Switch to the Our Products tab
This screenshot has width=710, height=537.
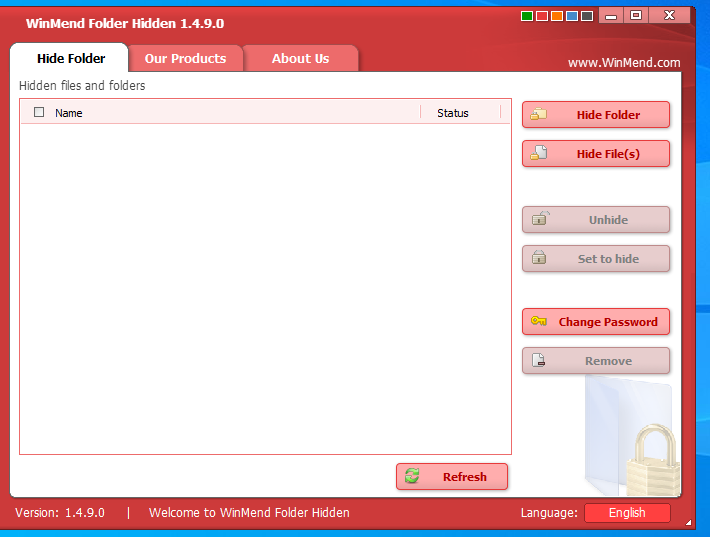click(x=185, y=58)
